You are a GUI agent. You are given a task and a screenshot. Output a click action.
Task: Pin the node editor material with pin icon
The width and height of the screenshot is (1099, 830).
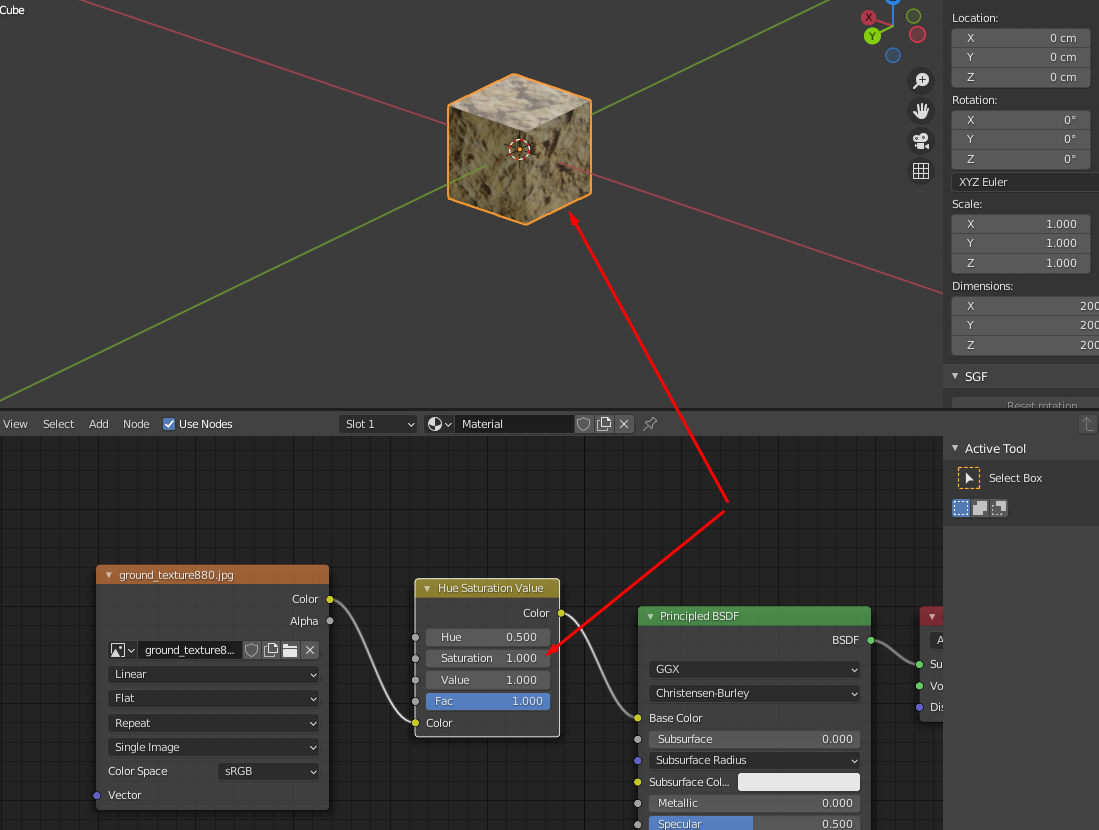pyautogui.click(x=650, y=424)
